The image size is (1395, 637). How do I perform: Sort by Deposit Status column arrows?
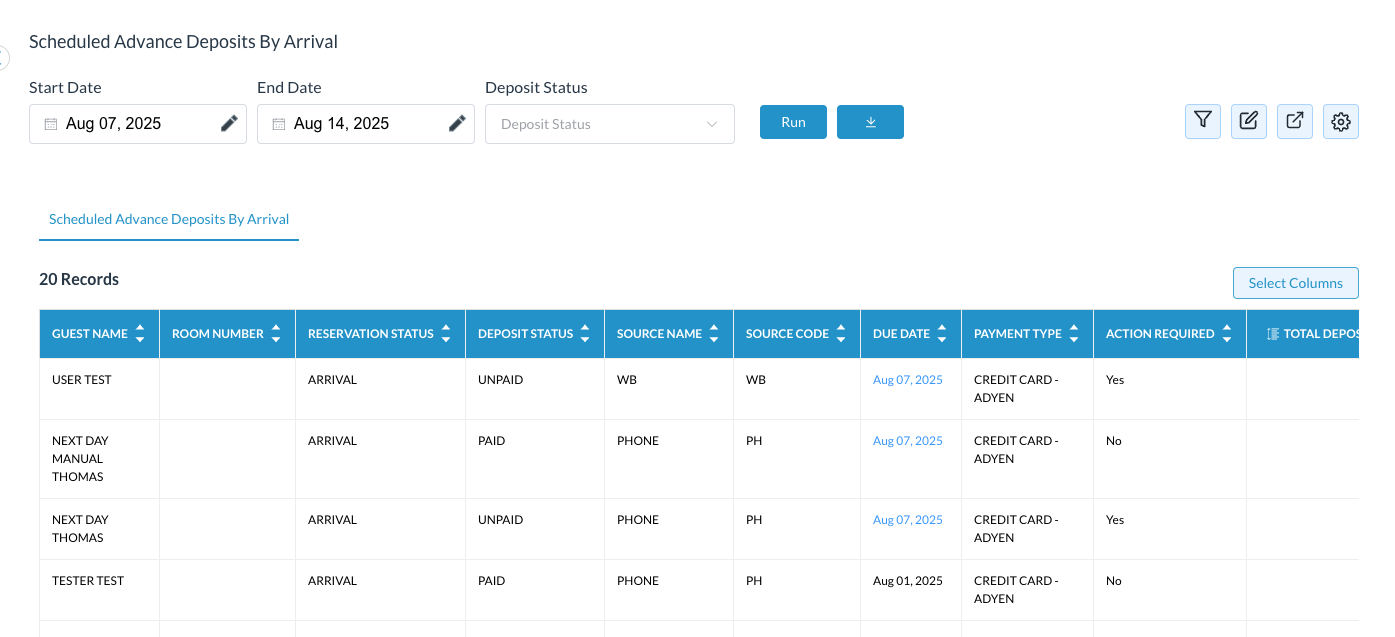(585, 334)
